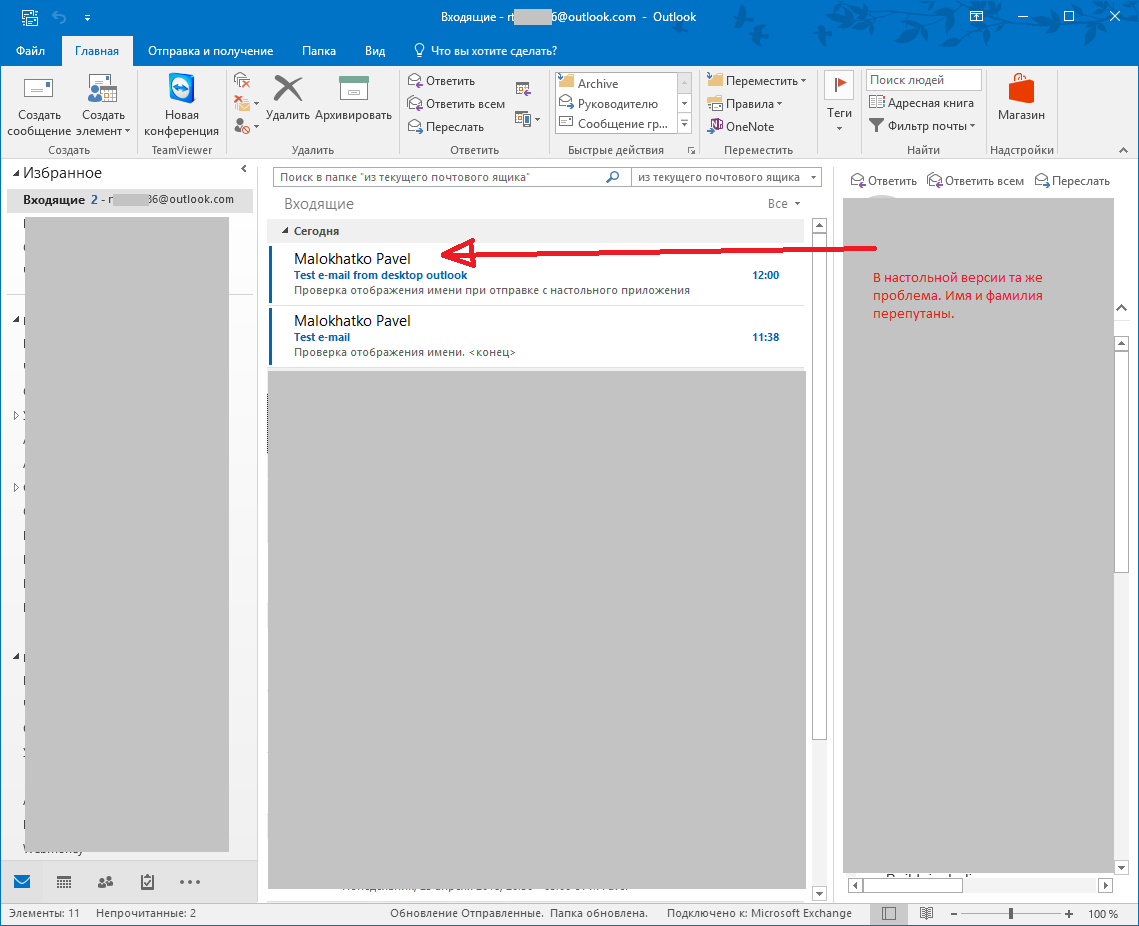
Task: Switch to the View tab
Action: point(375,51)
